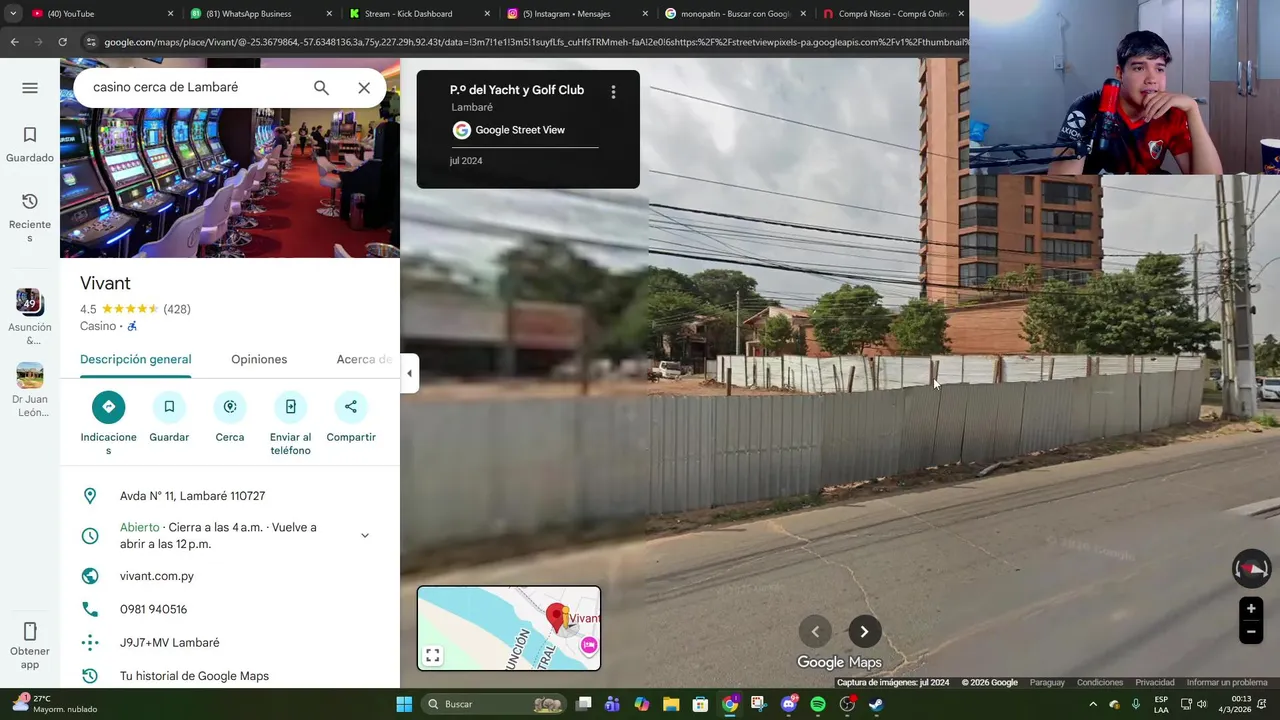Screen dimensions: 1280x720
Task: Focus the 'casino cerca de Lambaré' search field
Action: (195, 87)
